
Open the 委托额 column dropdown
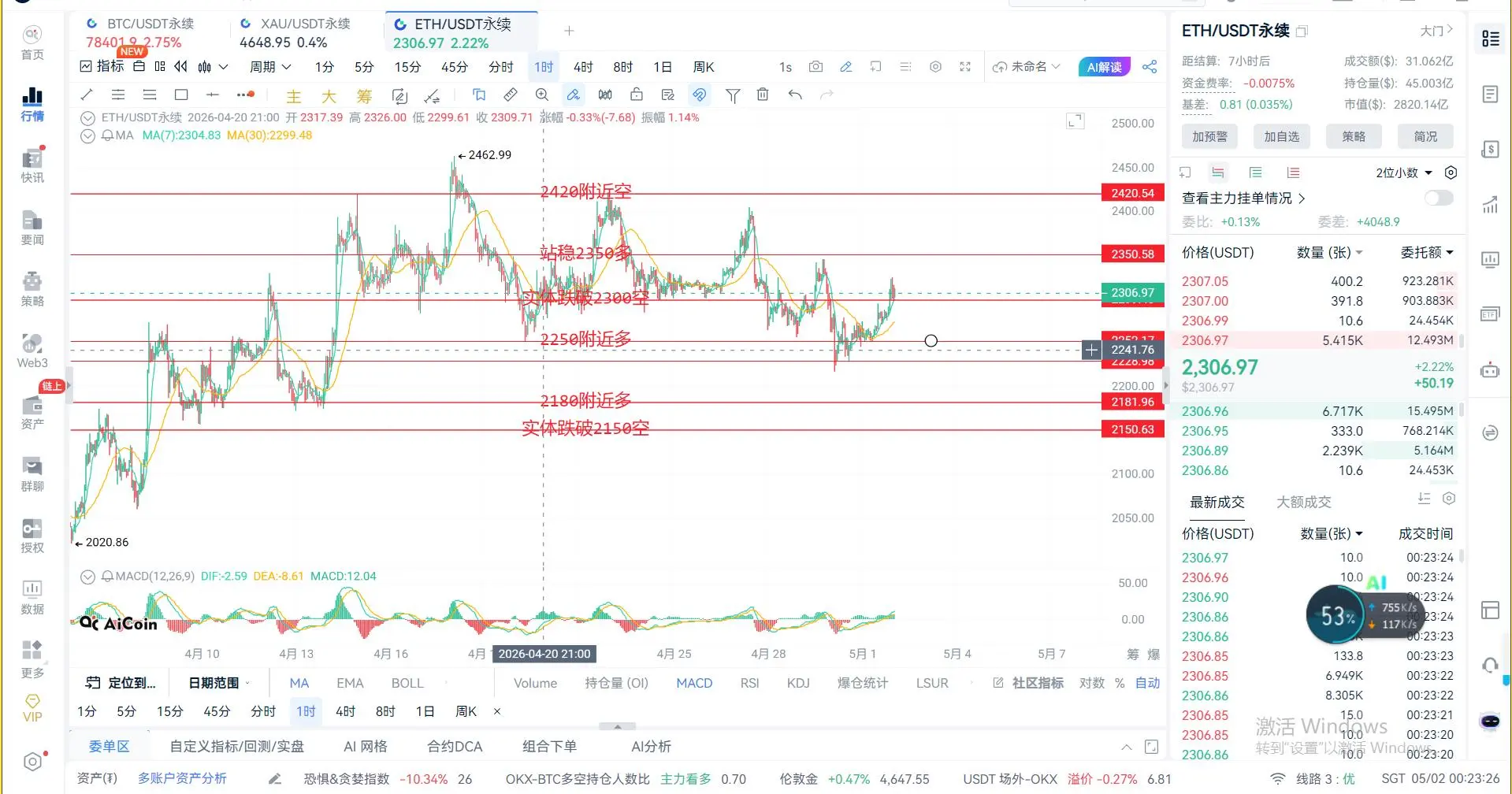pyautogui.click(x=1427, y=252)
